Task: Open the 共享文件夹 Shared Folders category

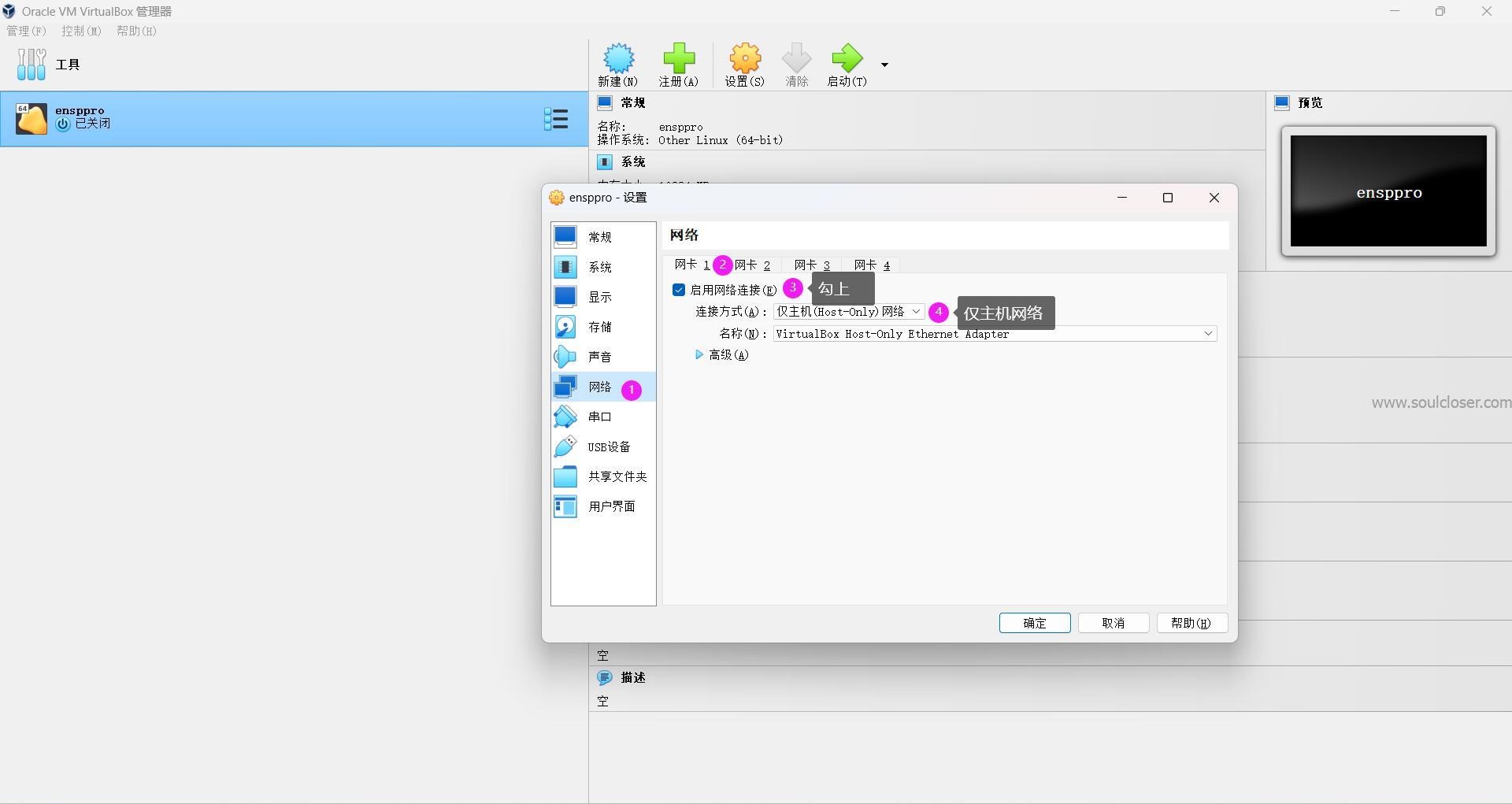Action: (603, 476)
